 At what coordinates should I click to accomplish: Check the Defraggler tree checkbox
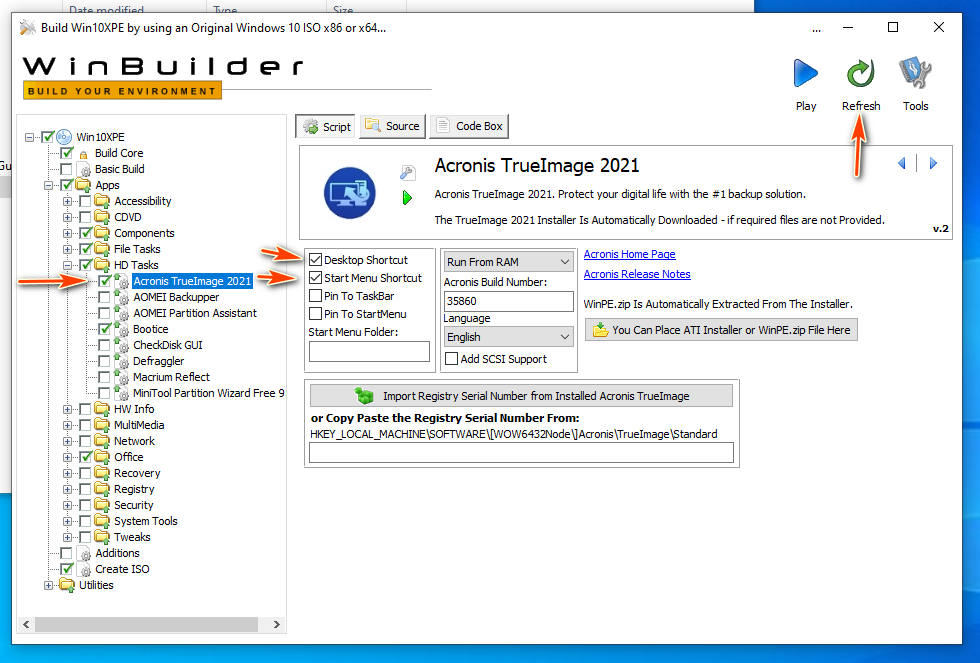pos(104,361)
